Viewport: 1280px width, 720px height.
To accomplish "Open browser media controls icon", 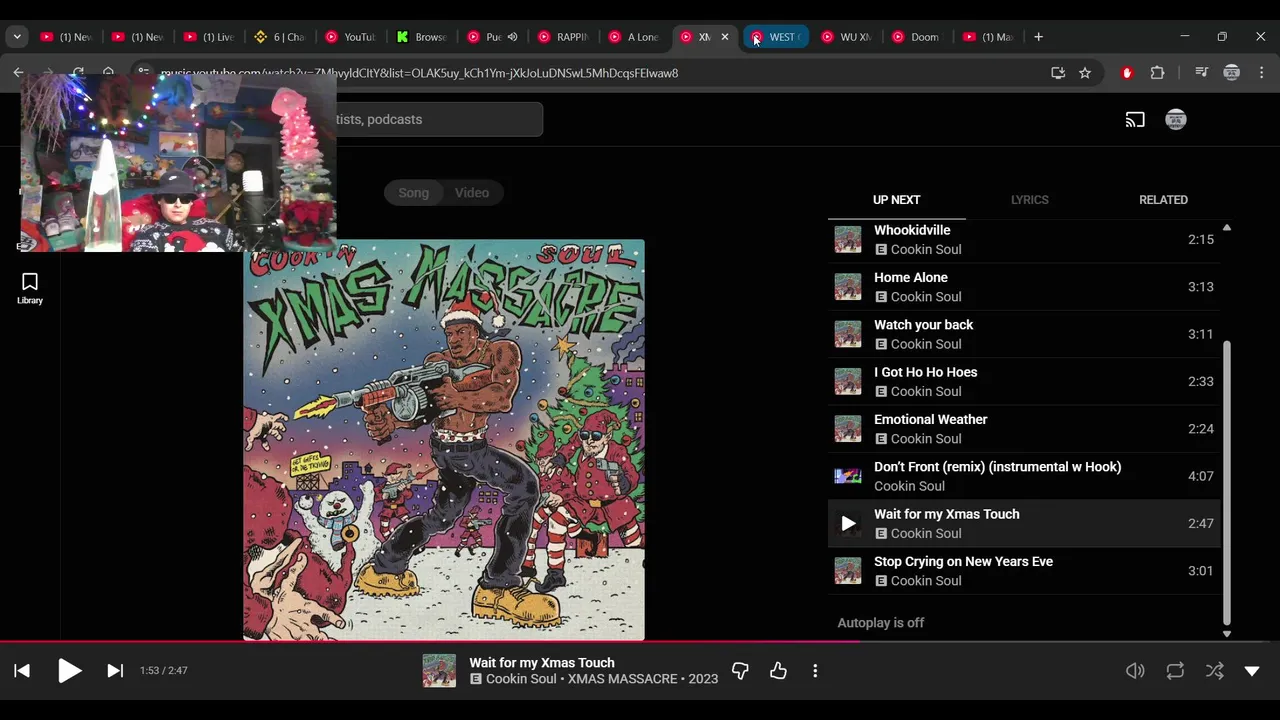I will (x=1202, y=73).
